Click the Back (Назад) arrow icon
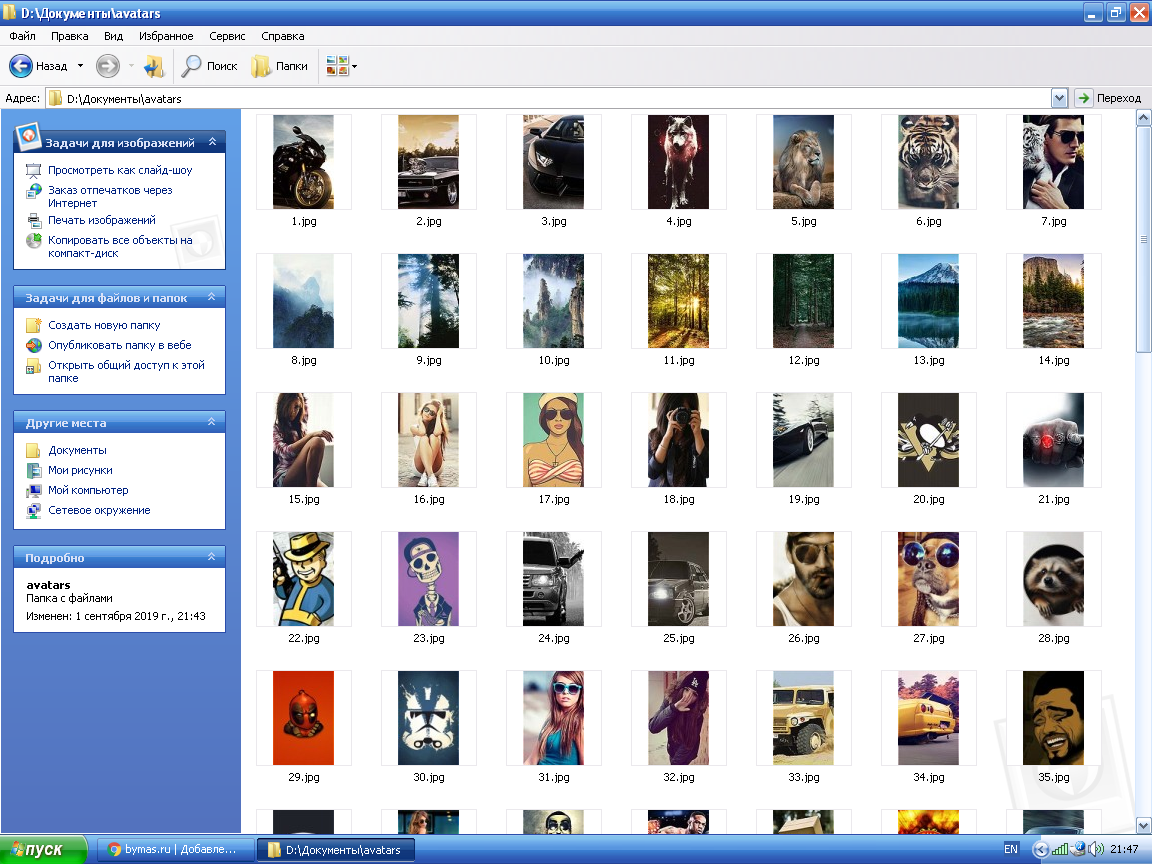 pos(21,66)
